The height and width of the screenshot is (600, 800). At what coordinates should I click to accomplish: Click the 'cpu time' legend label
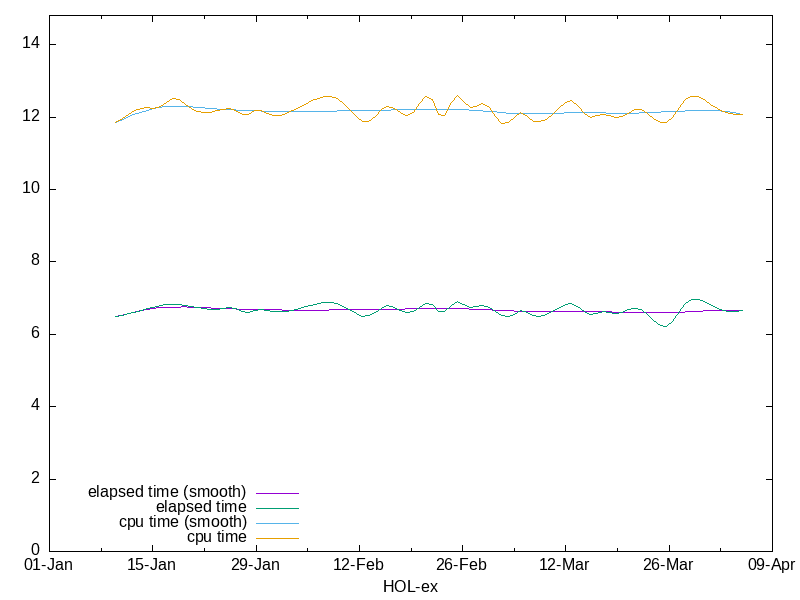[x=217, y=537]
